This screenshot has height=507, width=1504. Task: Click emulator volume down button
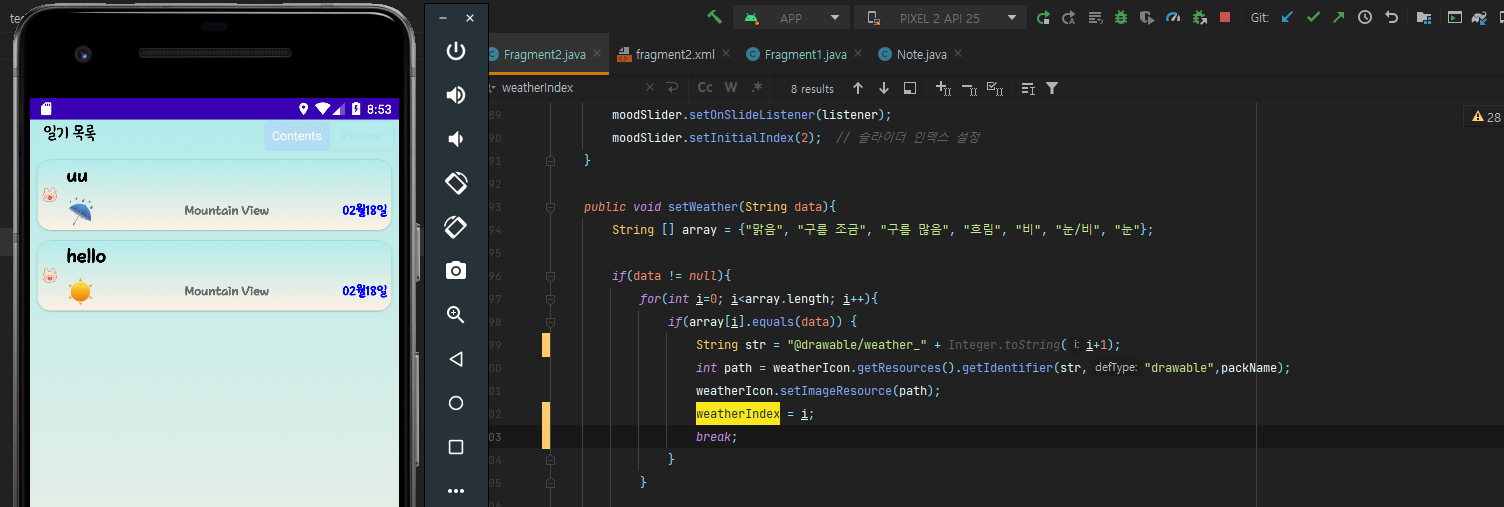[x=456, y=139]
